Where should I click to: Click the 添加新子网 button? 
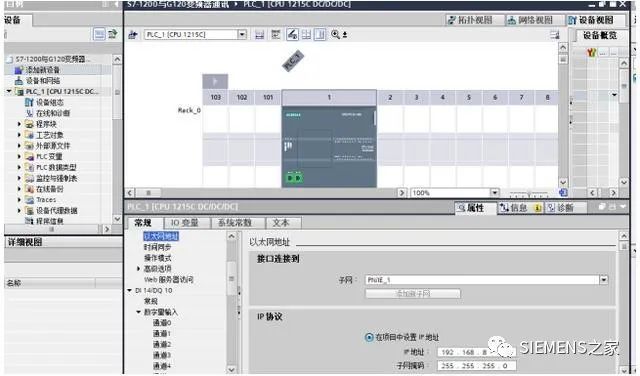413,293
